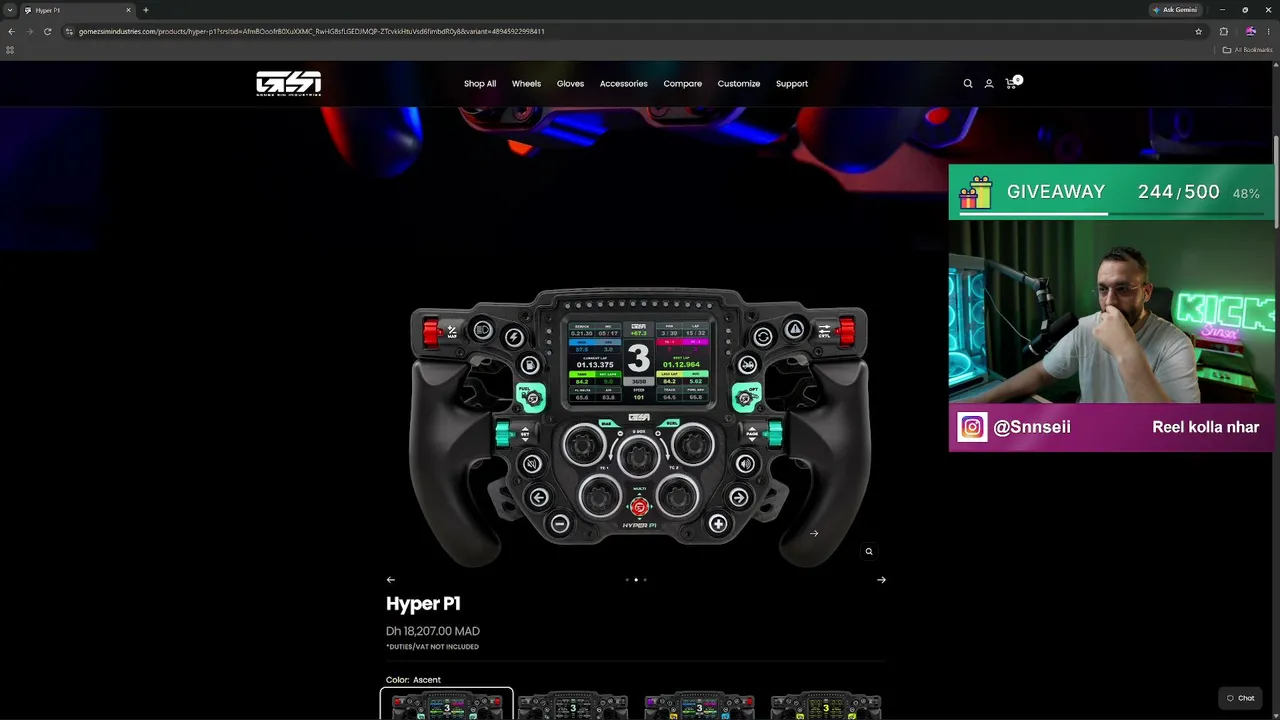Open the Chrome profile avatar
This screenshot has width=1280, height=720.
pos(1250,31)
